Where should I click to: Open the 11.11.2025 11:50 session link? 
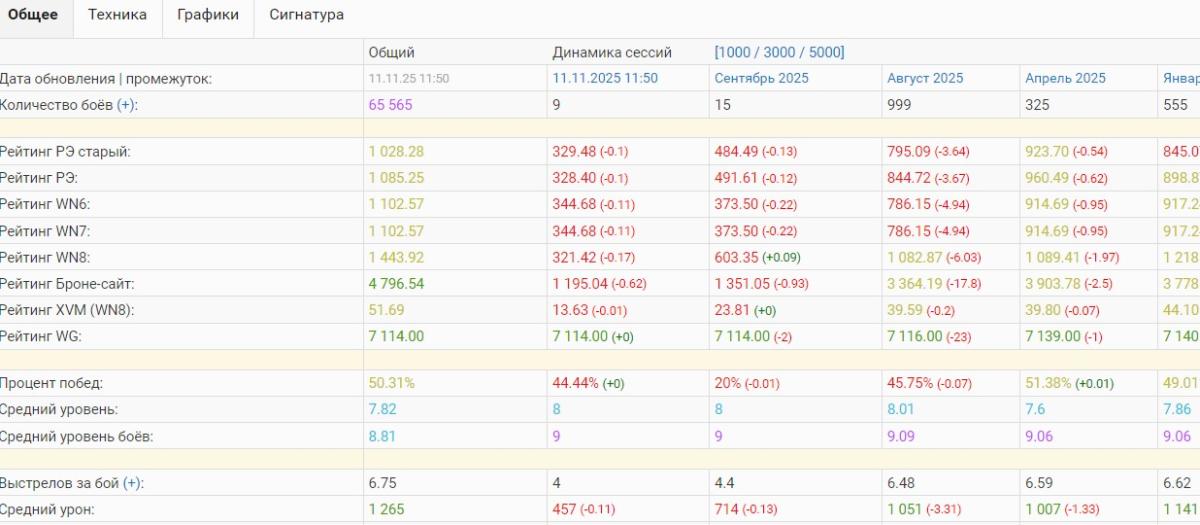click(605, 78)
